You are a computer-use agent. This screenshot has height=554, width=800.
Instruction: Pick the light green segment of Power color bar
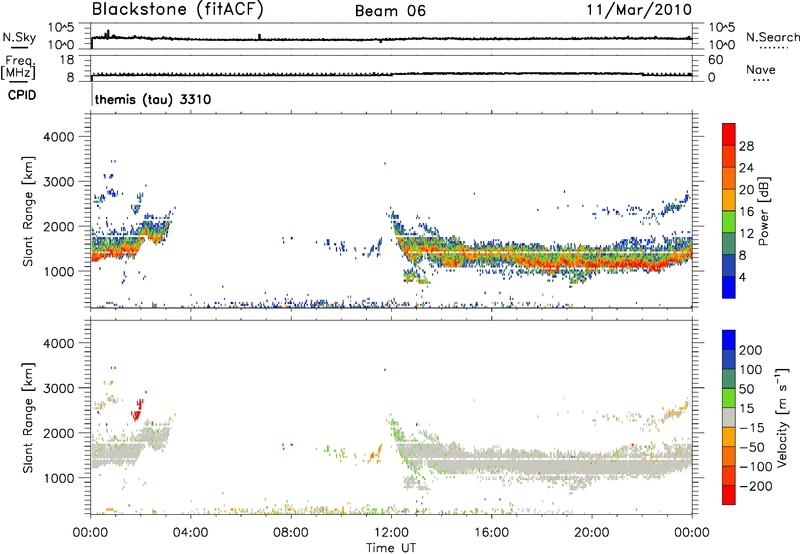729,221
